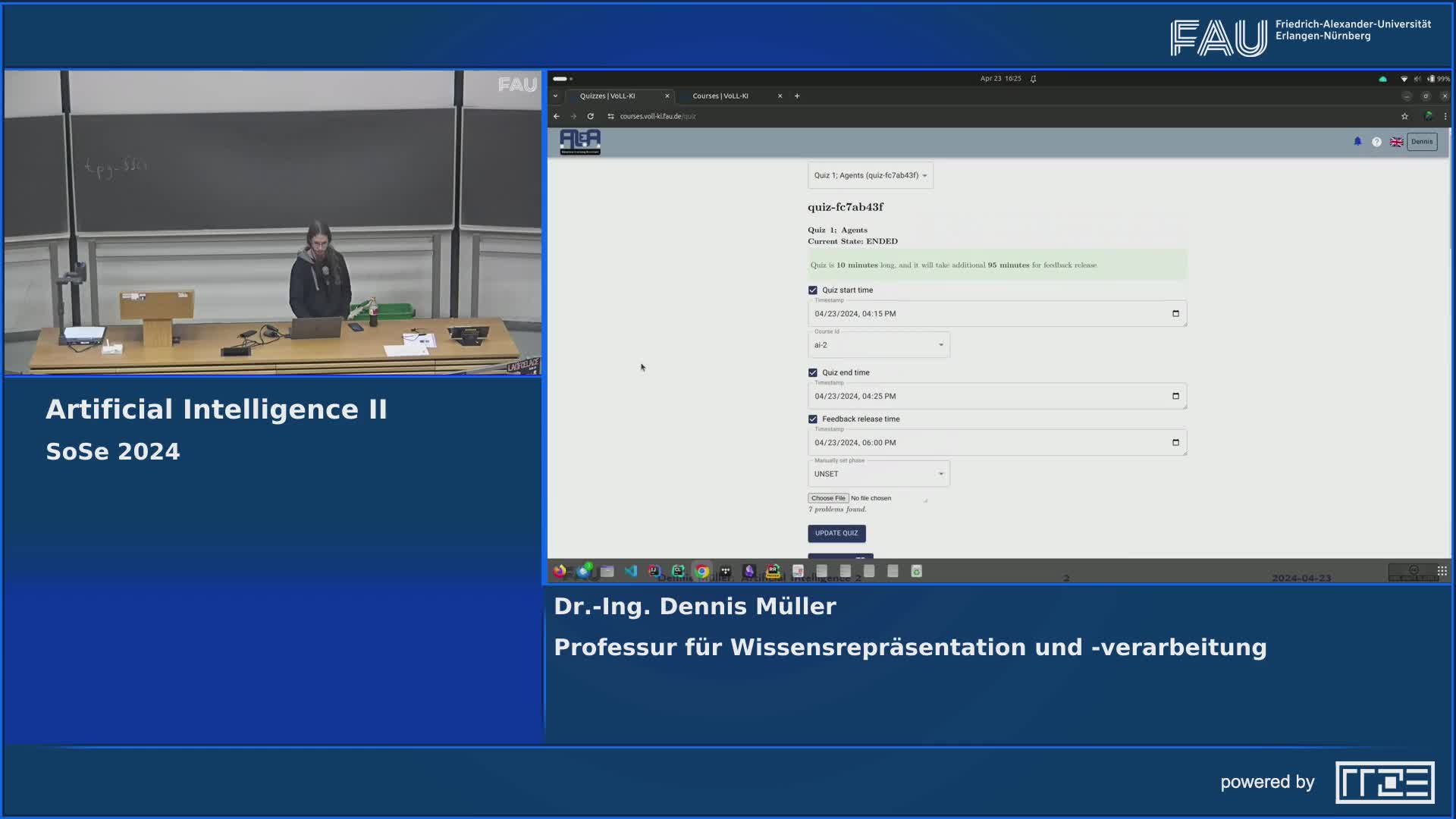Image resolution: width=1456 pixels, height=819 pixels.
Task: Click the Choose File button
Action: click(827, 497)
